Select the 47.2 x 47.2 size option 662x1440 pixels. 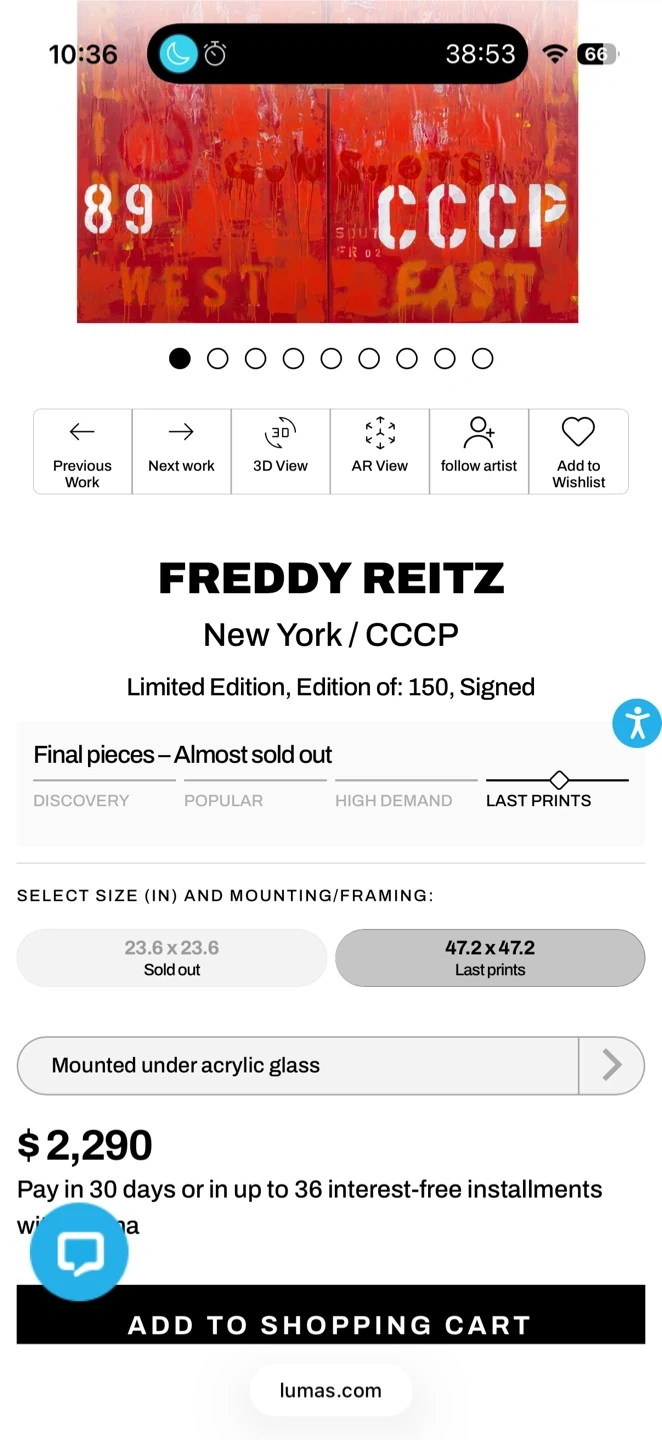point(490,958)
